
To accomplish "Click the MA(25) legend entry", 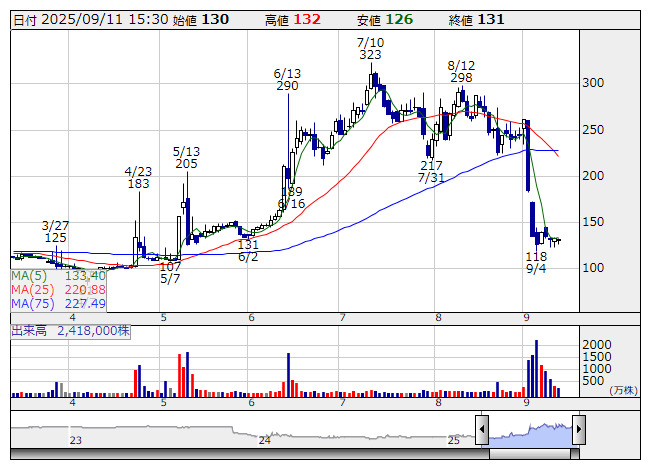I will coord(58,289).
